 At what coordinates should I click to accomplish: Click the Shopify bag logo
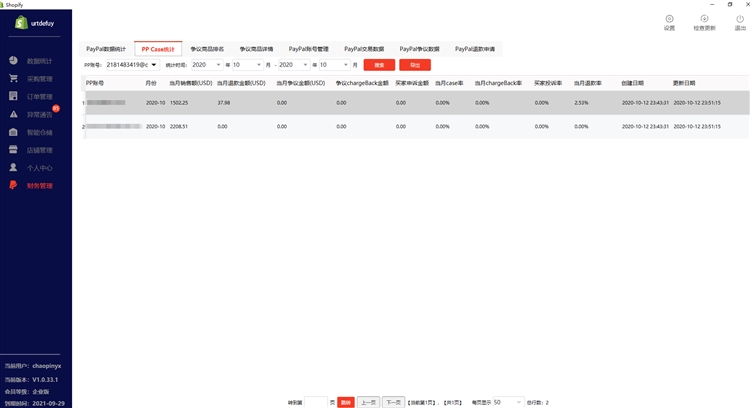pyautogui.click(x=21, y=22)
